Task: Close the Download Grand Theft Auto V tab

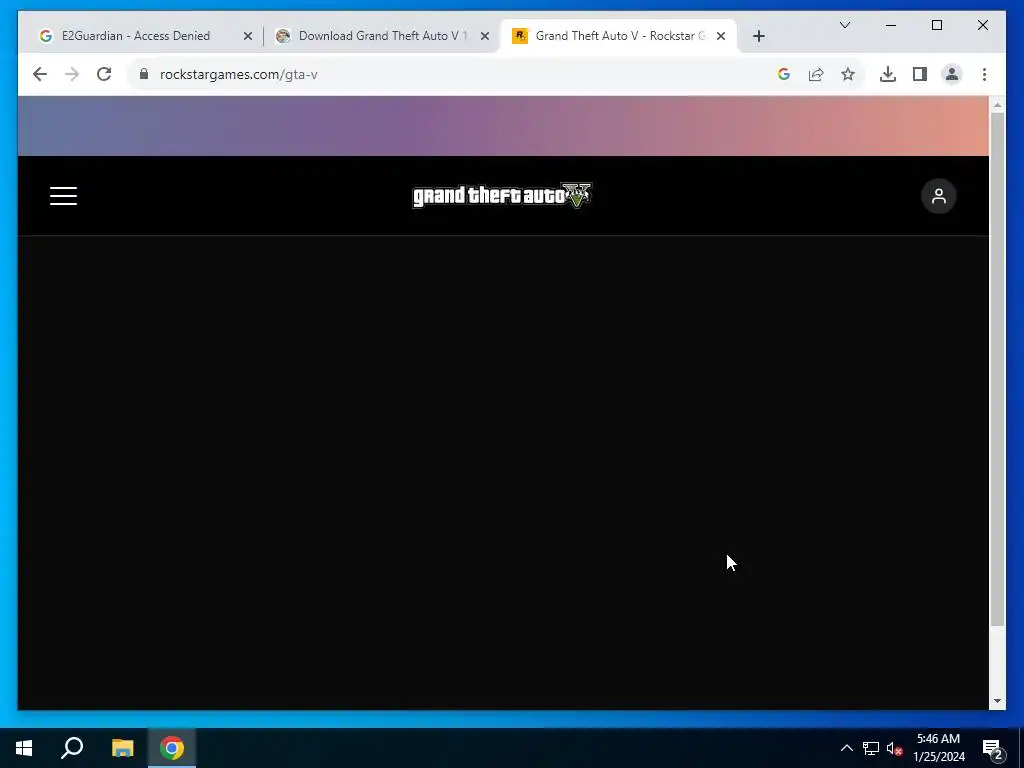Action: point(485,37)
